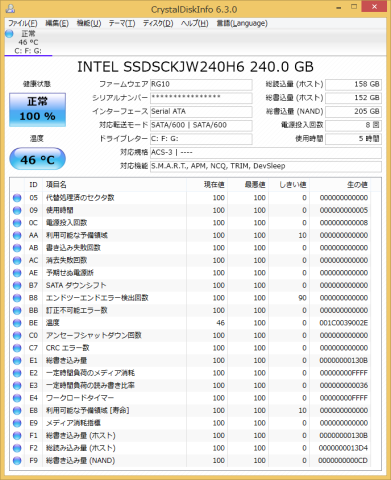The width and height of the screenshot is (391, 480).
Task: Click status orb for attribute AA
Action: (17, 235)
